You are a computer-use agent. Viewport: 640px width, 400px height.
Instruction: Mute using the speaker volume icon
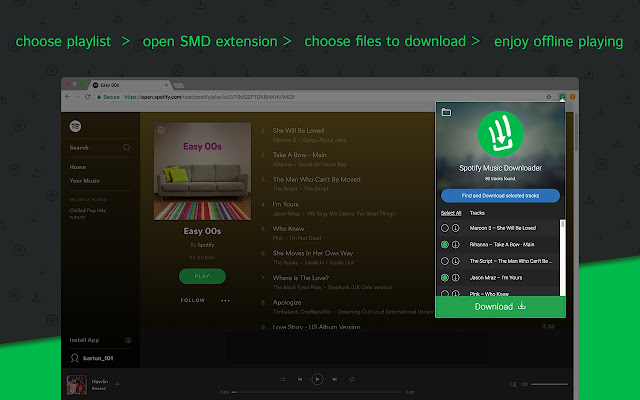524,384
